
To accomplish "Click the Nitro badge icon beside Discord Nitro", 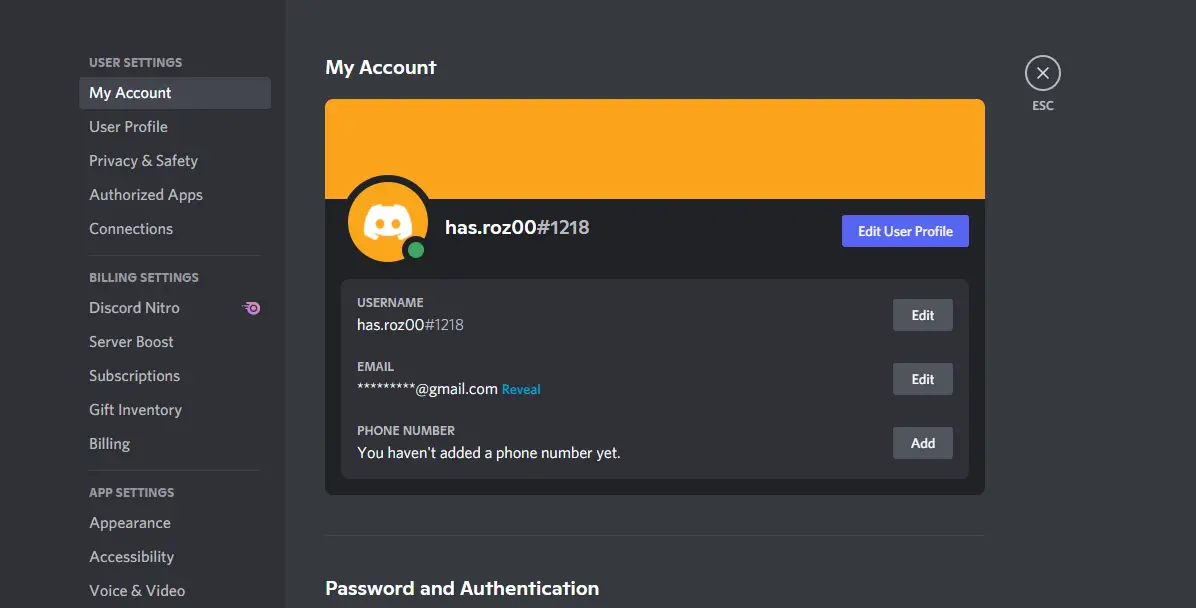I will click(x=252, y=308).
